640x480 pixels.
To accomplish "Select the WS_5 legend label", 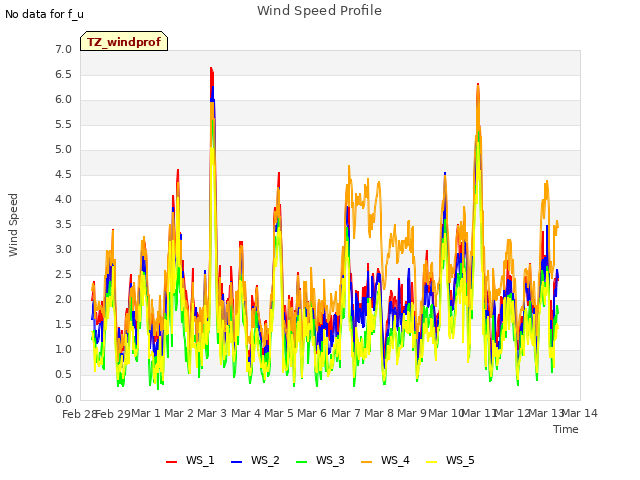I will click(x=460, y=460).
